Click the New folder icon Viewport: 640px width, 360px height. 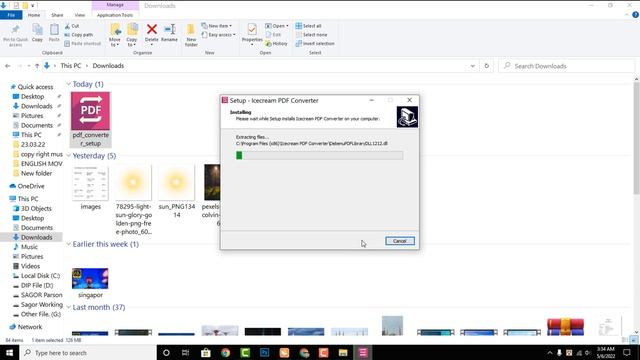191,29
